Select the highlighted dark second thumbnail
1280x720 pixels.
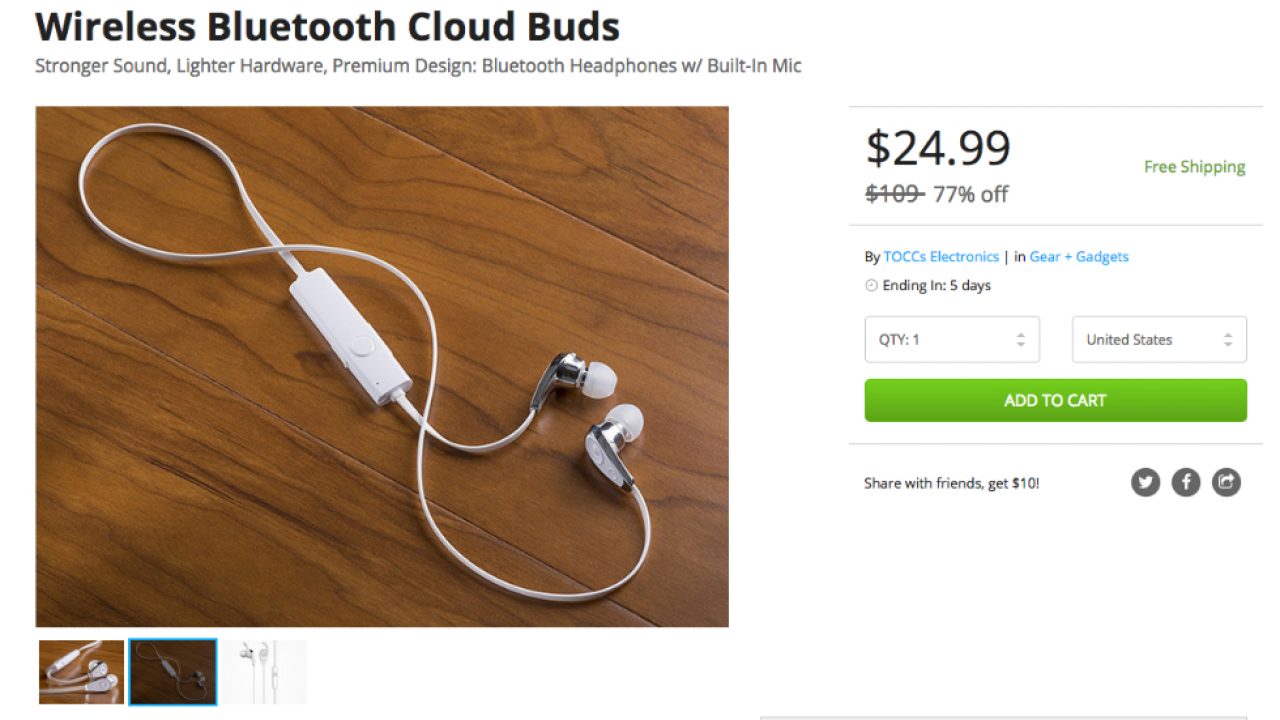(x=172, y=672)
